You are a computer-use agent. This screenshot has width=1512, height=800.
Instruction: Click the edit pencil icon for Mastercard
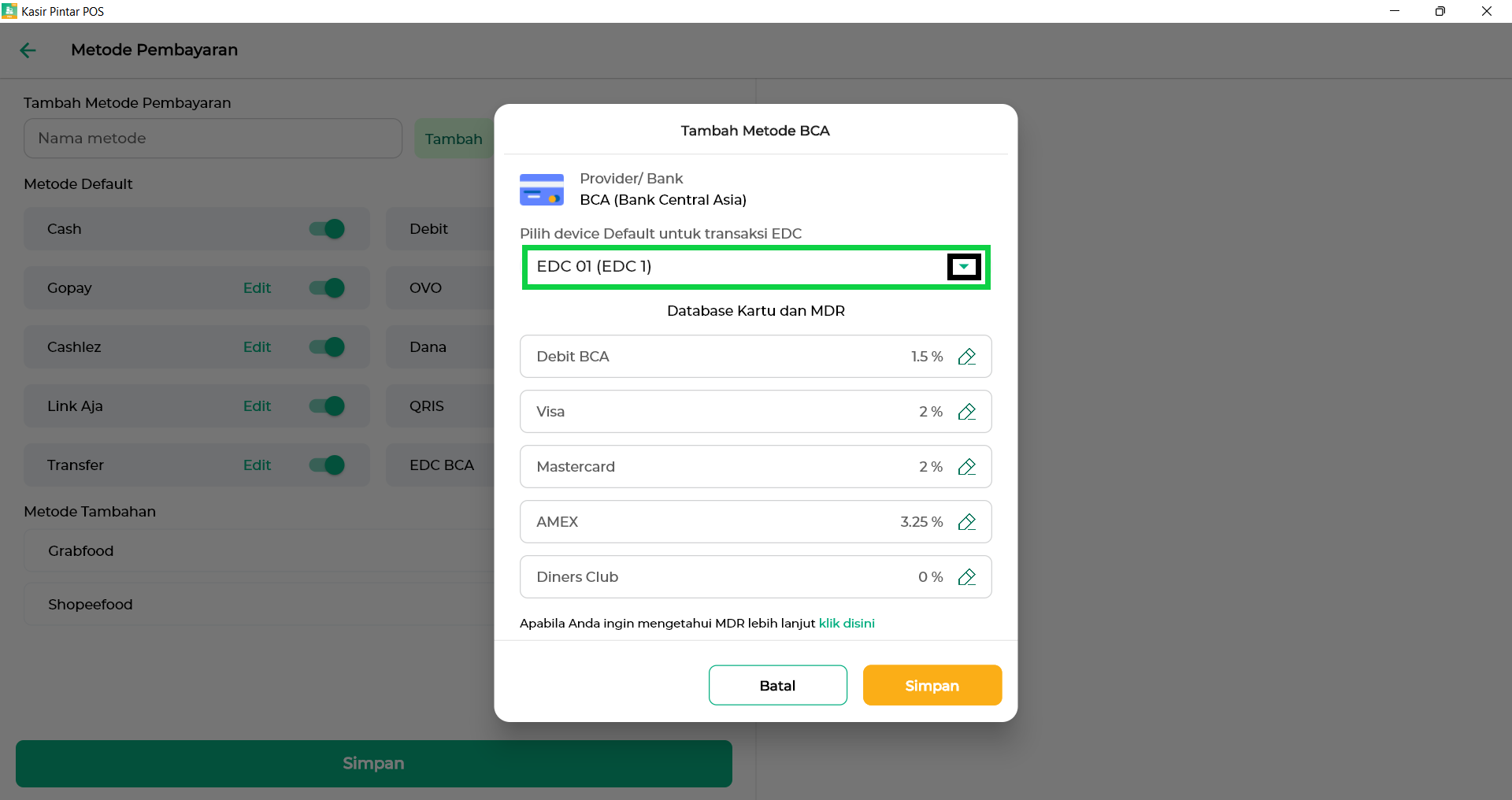click(967, 467)
